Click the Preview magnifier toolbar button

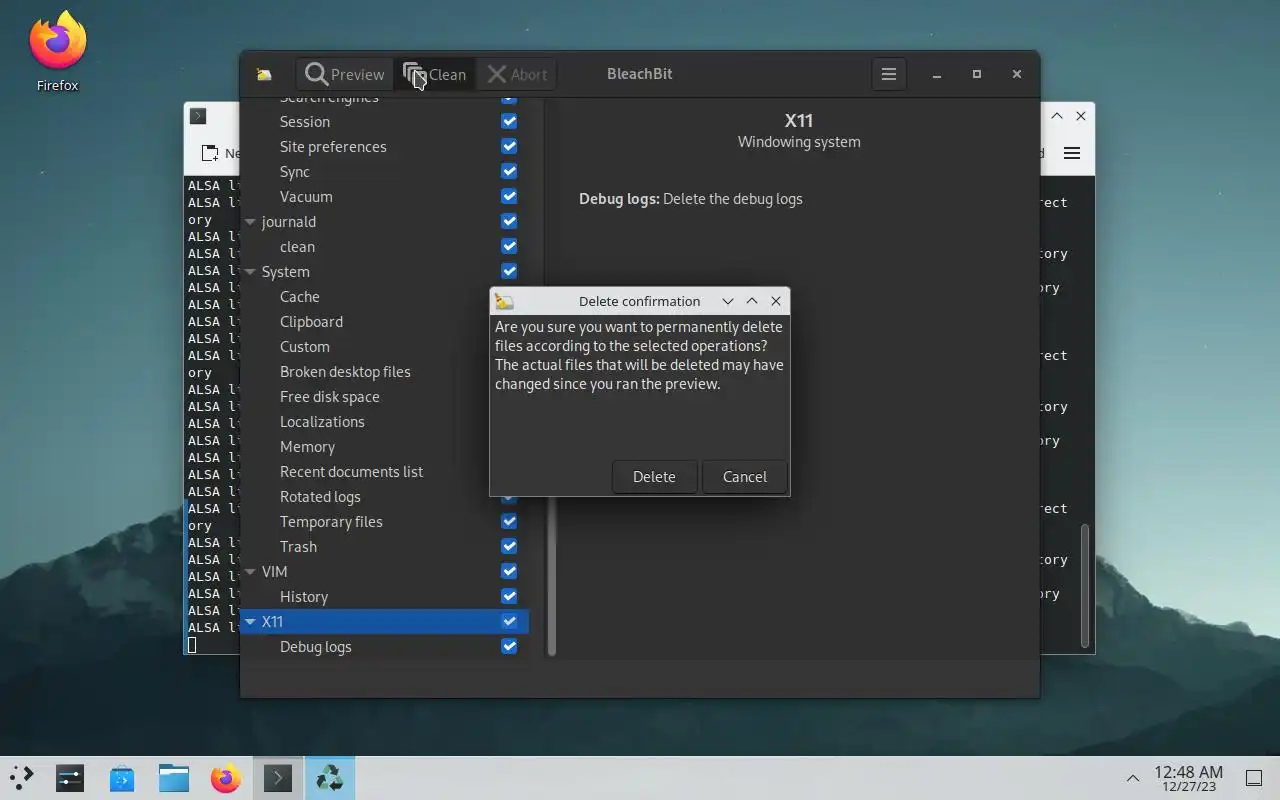click(344, 74)
